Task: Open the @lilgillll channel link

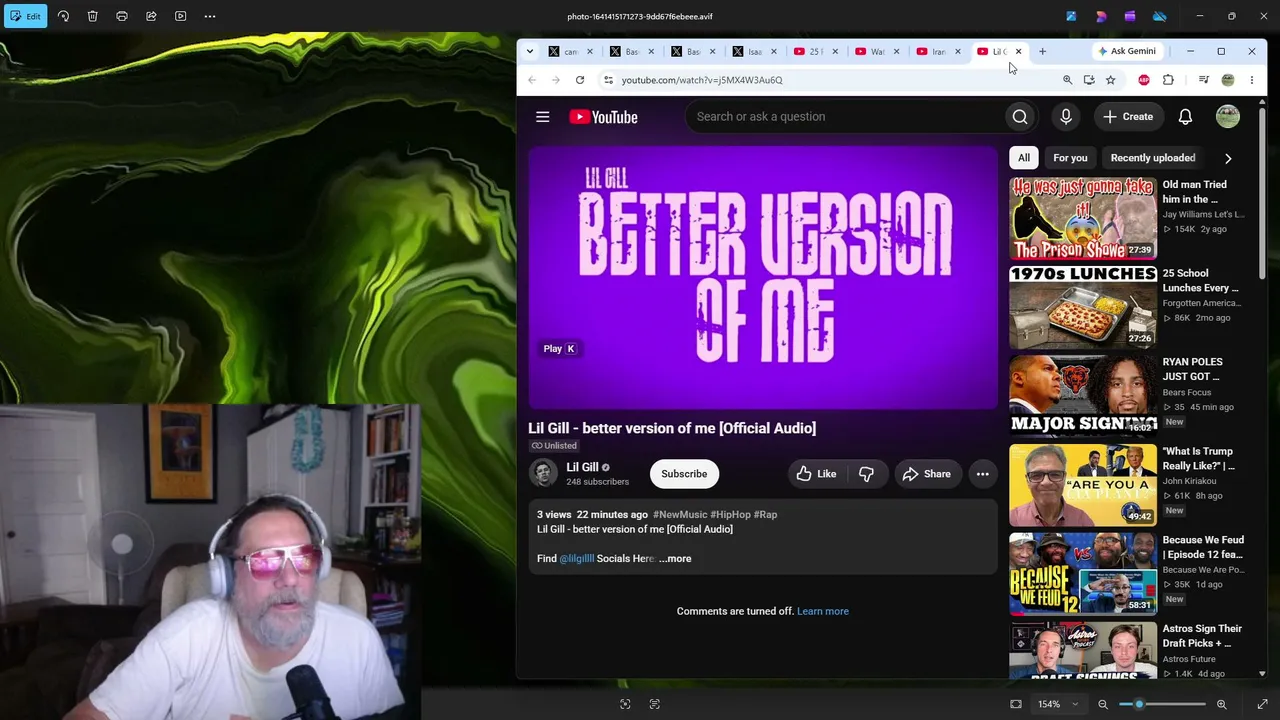Action: 577,559
